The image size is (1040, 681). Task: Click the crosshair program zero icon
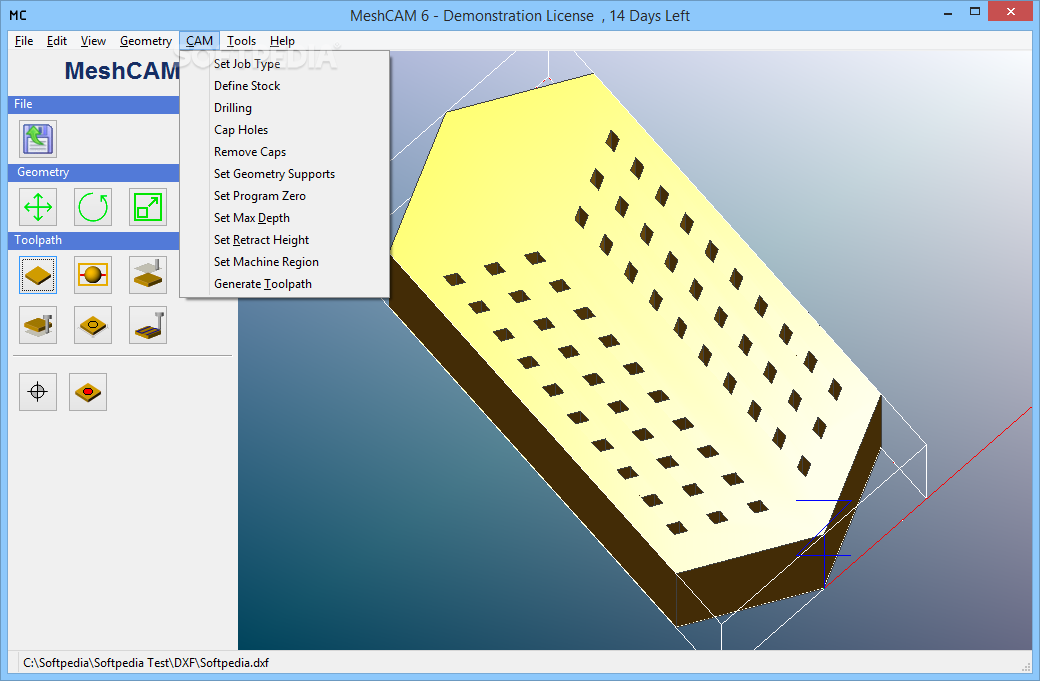[38, 392]
